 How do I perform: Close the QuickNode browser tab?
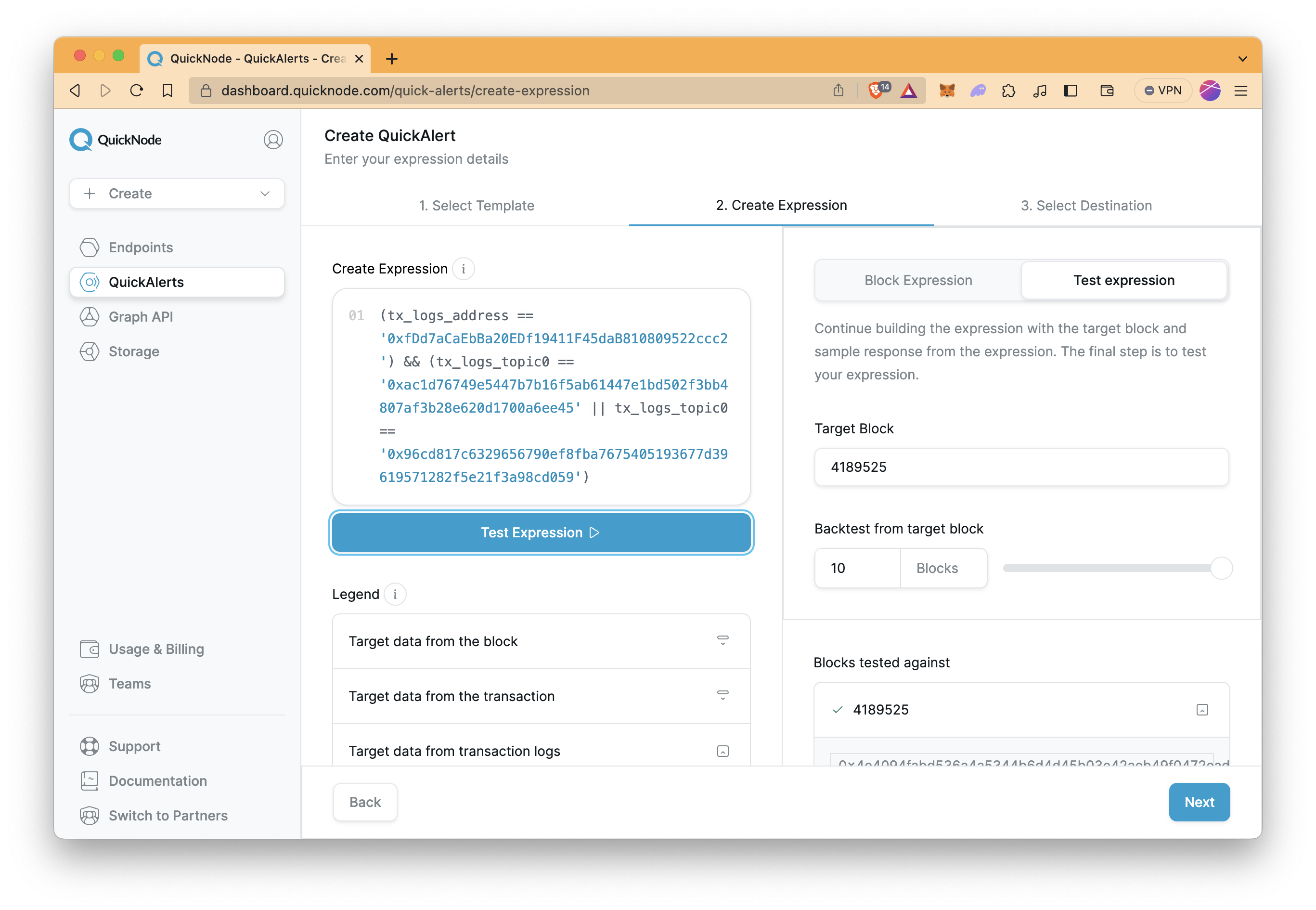[x=359, y=59]
